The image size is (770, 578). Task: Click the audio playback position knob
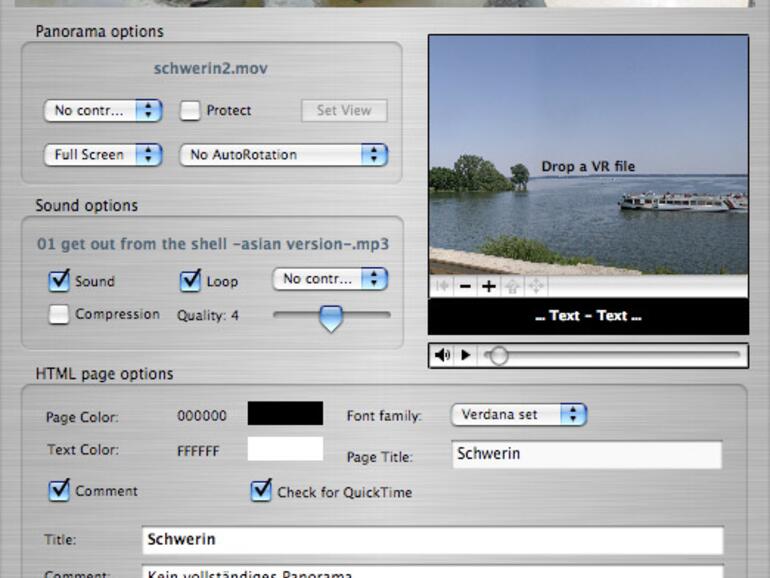[x=498, y=356]
